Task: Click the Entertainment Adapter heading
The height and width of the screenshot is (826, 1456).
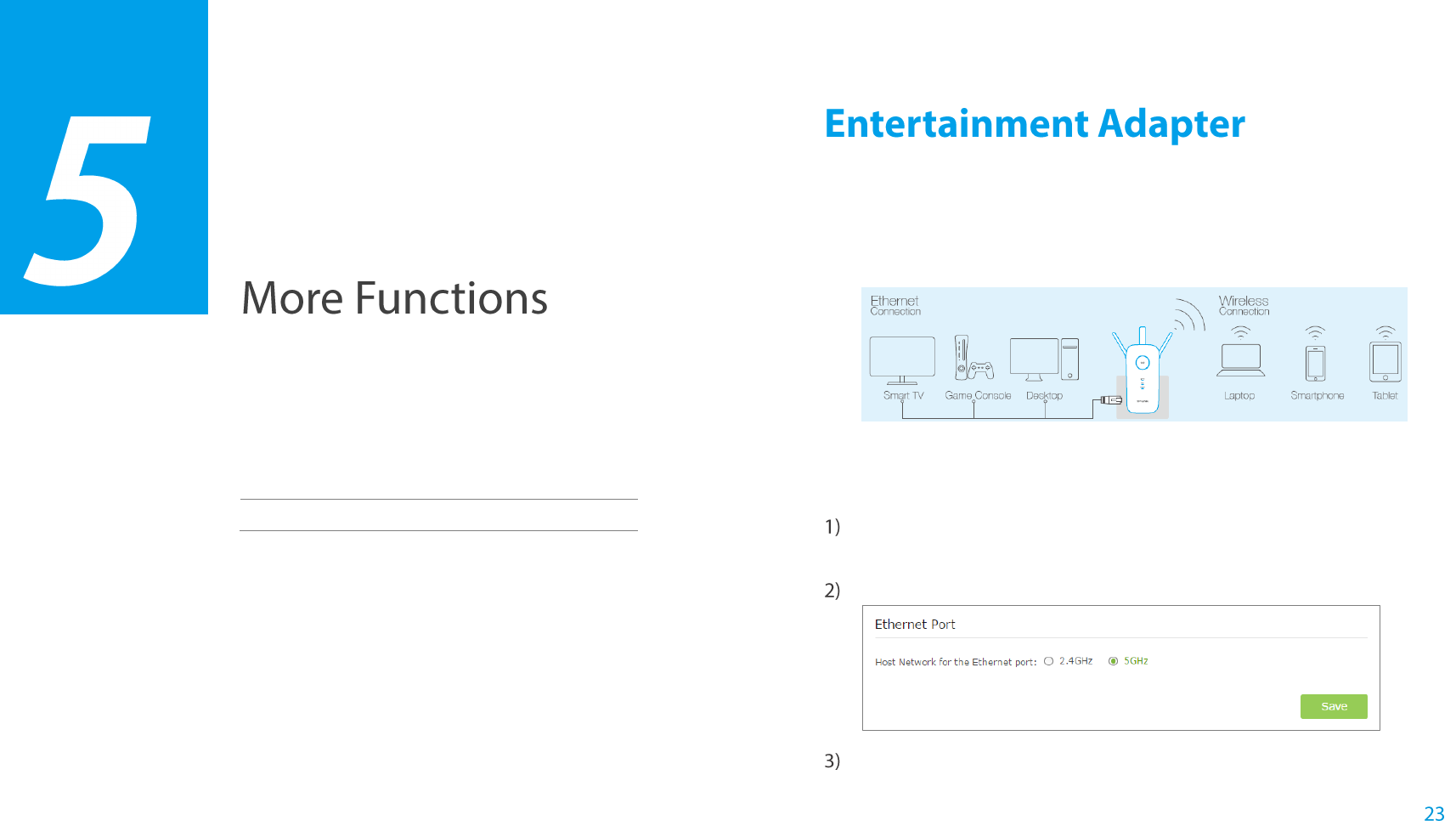Action: point(1035,124)
